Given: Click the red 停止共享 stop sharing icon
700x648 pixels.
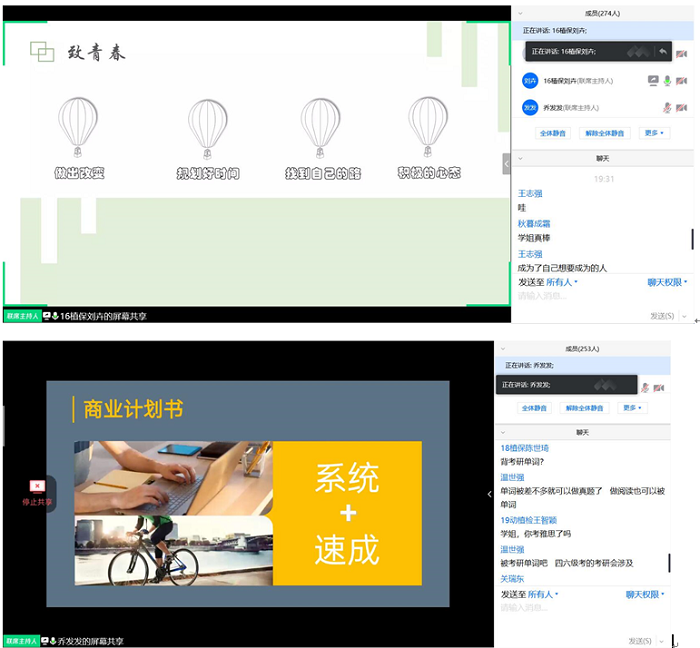Looking at the screenshot, I should pyautogui.click(x=37, y=486).
